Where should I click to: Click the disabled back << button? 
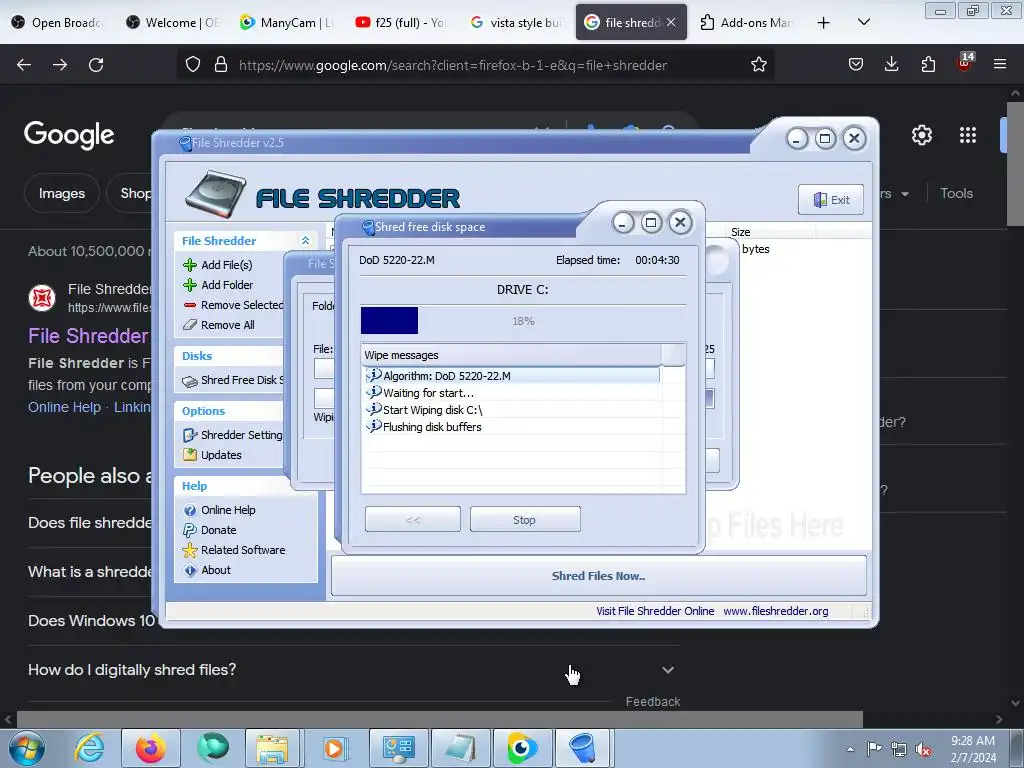pyautogui.click(x=413, y=520)
